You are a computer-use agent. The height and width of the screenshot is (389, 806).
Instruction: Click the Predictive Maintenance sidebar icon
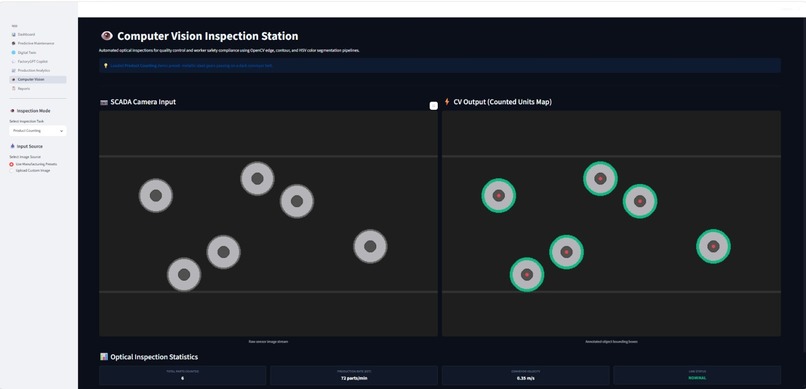pyautogui.click(x=13, y=43)
